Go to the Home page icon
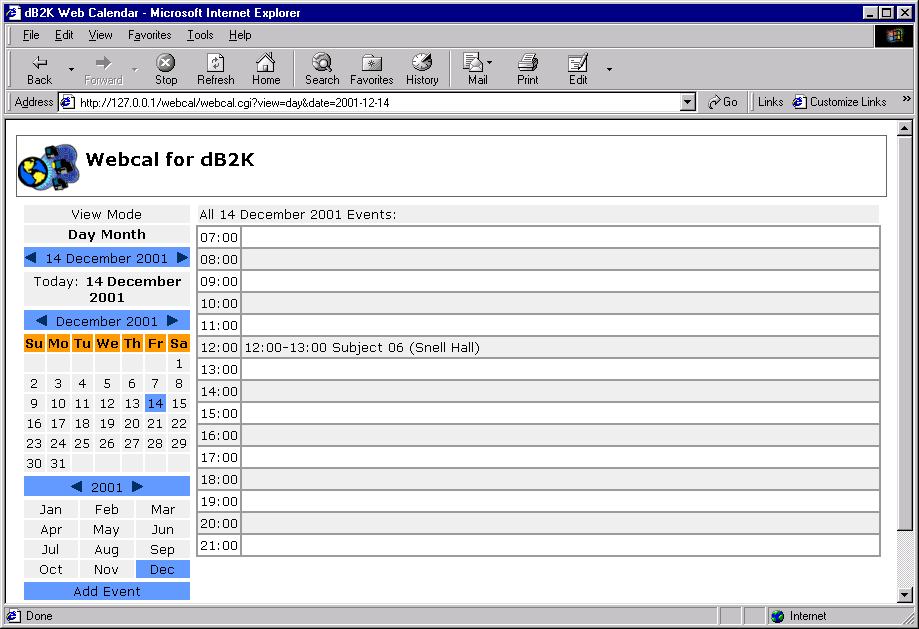This screenshot has height=629, width=919. (266, 69)
